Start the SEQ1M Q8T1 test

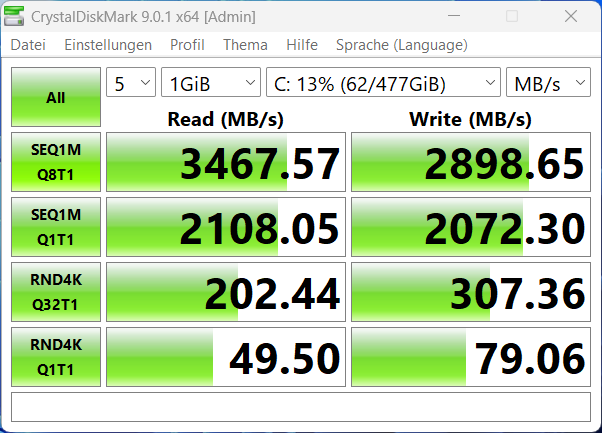coord(56,161)
